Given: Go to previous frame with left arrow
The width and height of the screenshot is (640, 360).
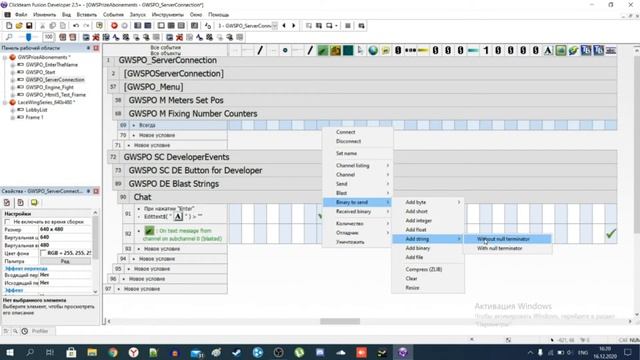Looking at the screenshot, I should [x=284, y=26].
